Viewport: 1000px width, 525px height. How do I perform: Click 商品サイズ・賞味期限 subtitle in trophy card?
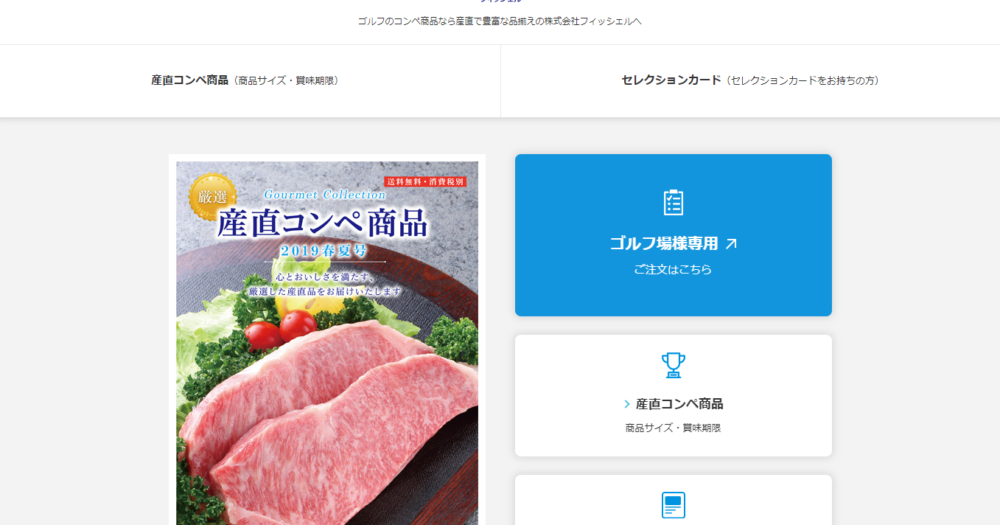click(x=673, y=428)
